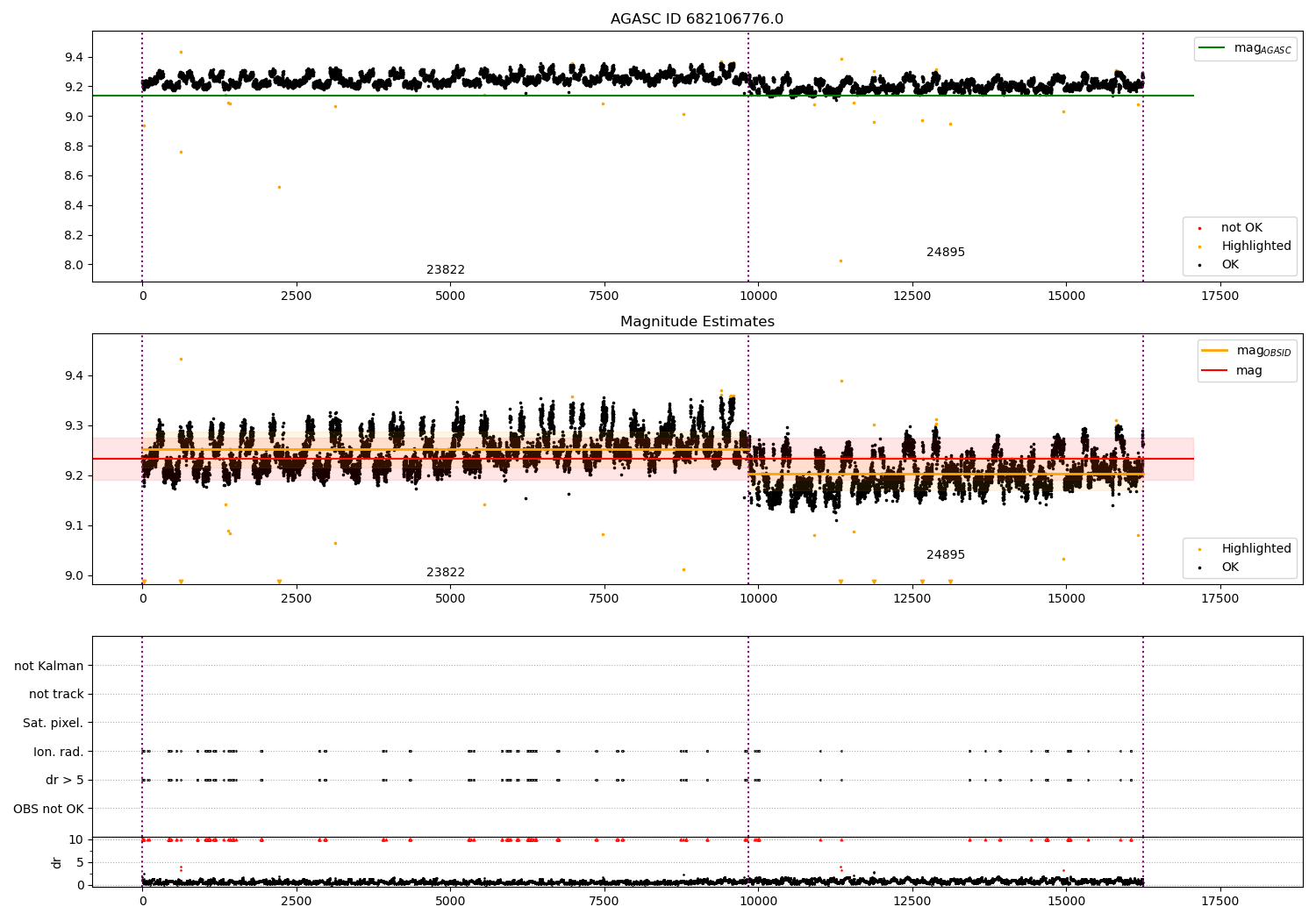Click the 'not Kalman' row label
Viewport: 1316px width, 921px height.
[x=49, y=667]
